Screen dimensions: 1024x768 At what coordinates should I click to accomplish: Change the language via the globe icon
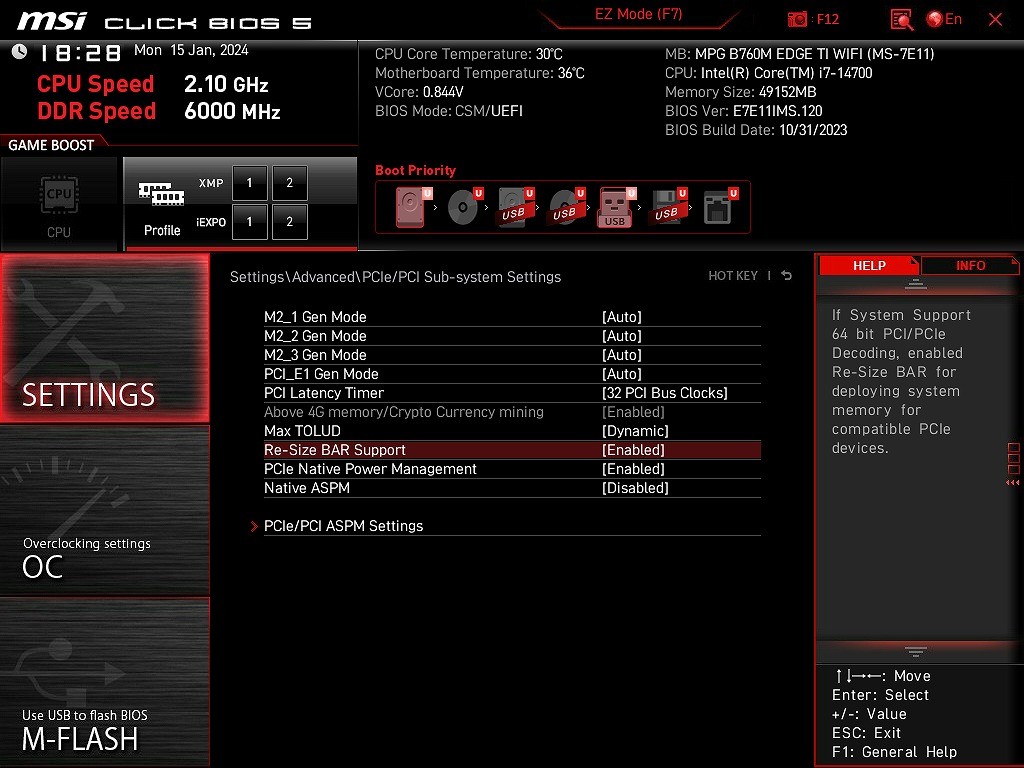coord(935,19)
